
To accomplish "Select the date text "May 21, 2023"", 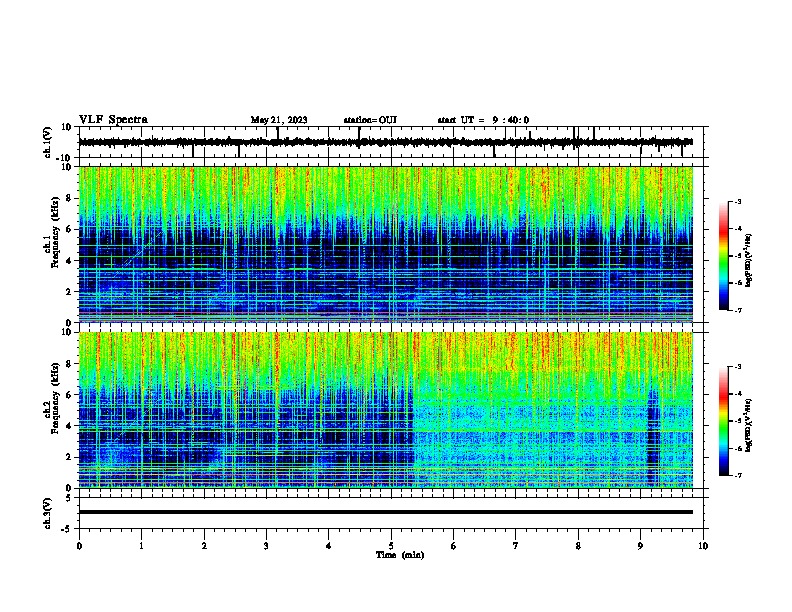I will (279, 120).
